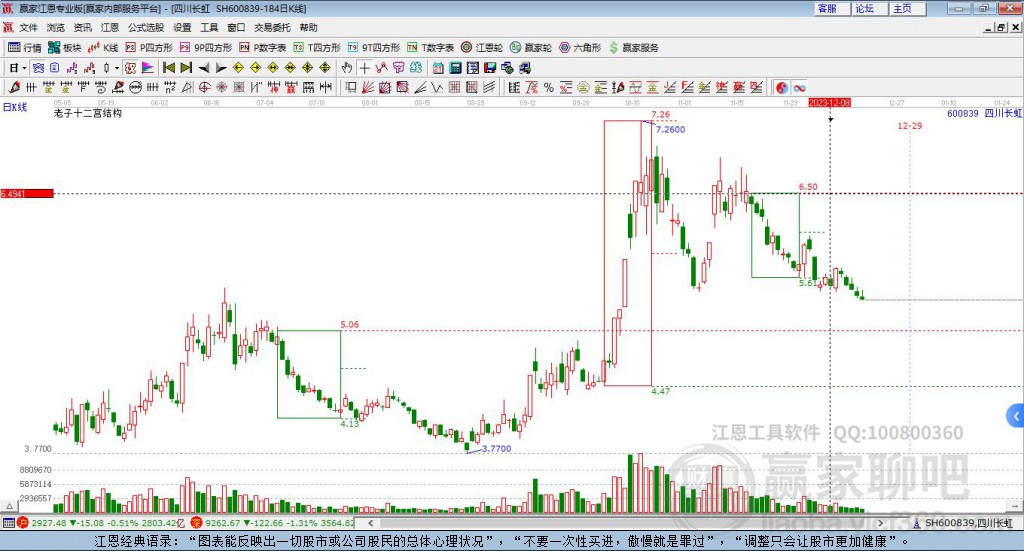Screen dimensions: 1024x551
Task: Open the 江恩轮 Gann wheel
Action: [482, 48]
